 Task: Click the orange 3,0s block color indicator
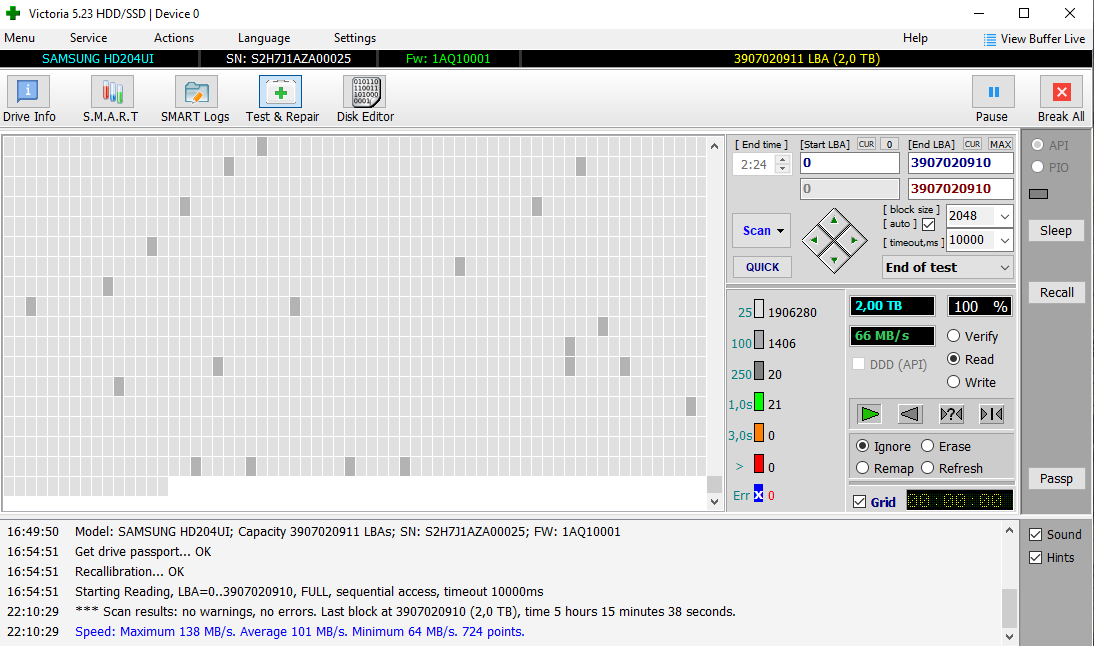coord(758,433)
